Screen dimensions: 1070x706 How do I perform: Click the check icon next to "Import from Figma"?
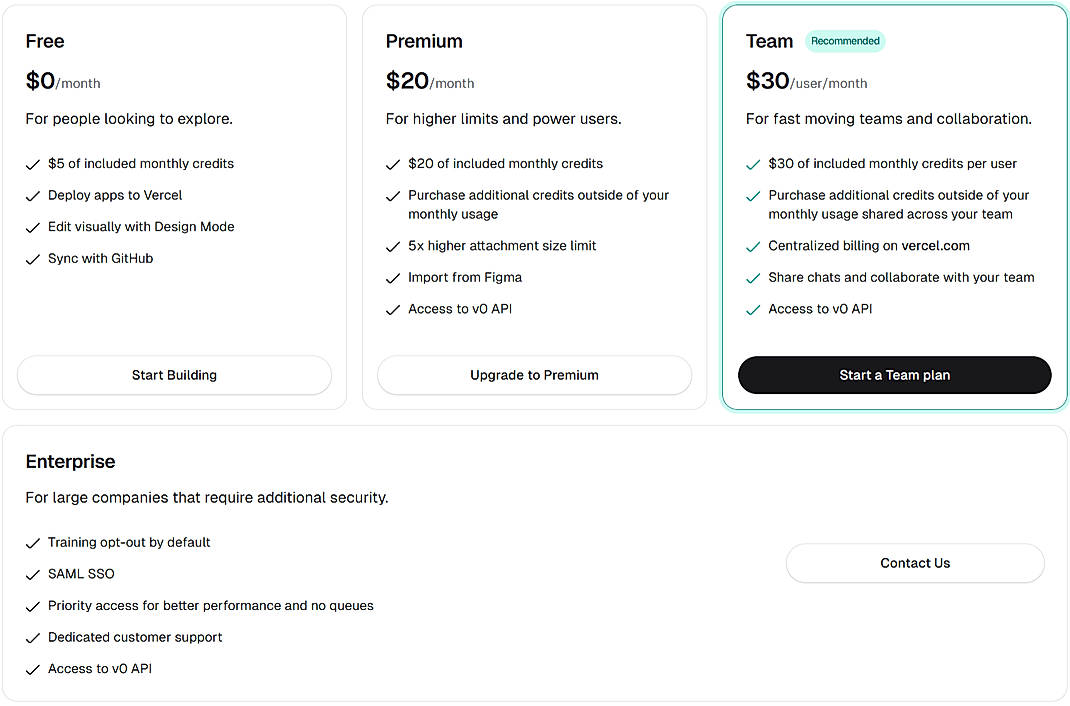[392, 277]
